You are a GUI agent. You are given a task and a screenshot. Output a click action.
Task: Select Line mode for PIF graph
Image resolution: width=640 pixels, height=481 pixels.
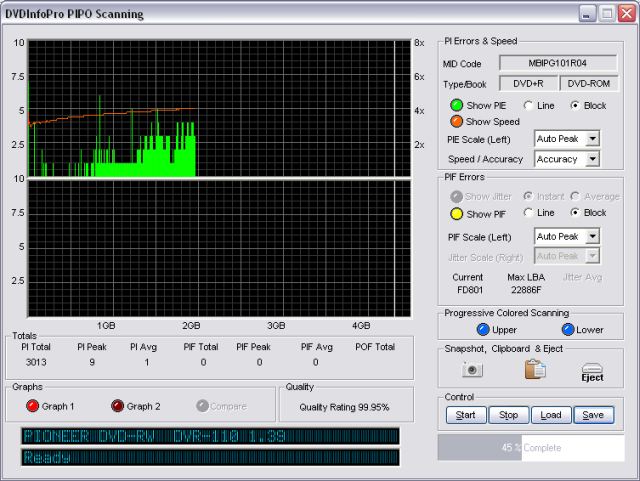coord(529,213)
